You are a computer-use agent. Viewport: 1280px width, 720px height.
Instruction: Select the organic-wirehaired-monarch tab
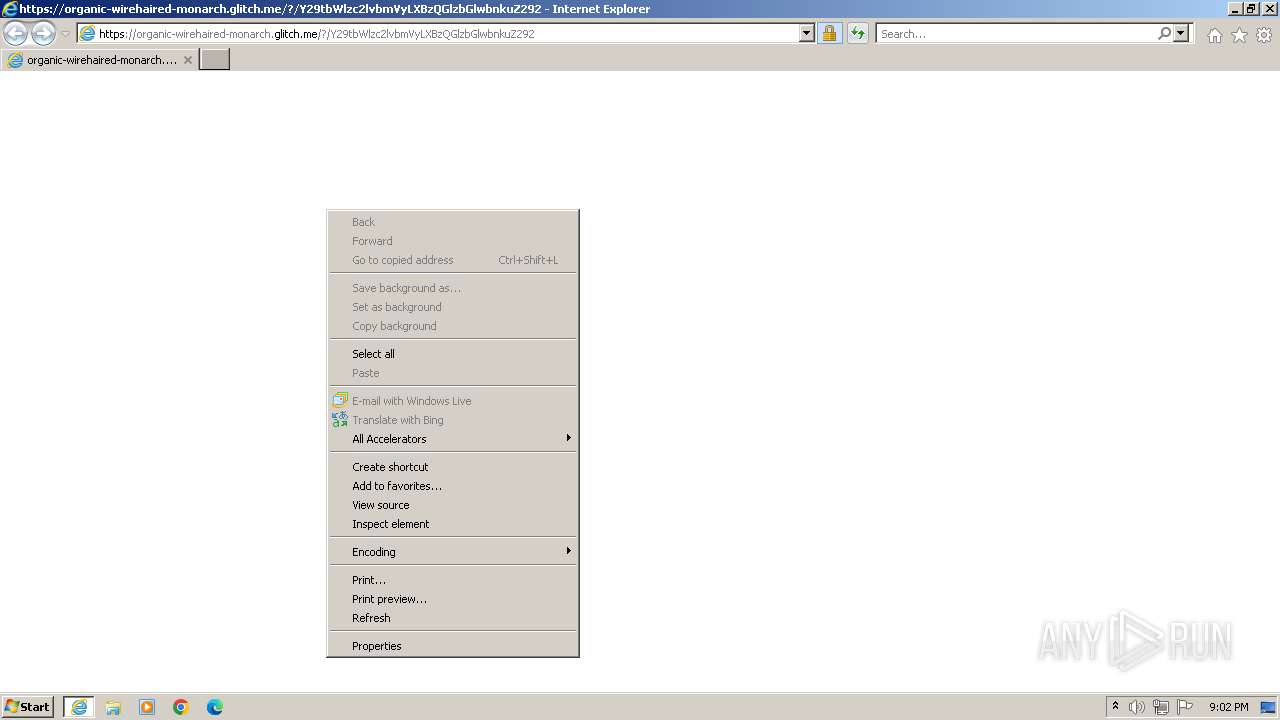tap(100, 60)
